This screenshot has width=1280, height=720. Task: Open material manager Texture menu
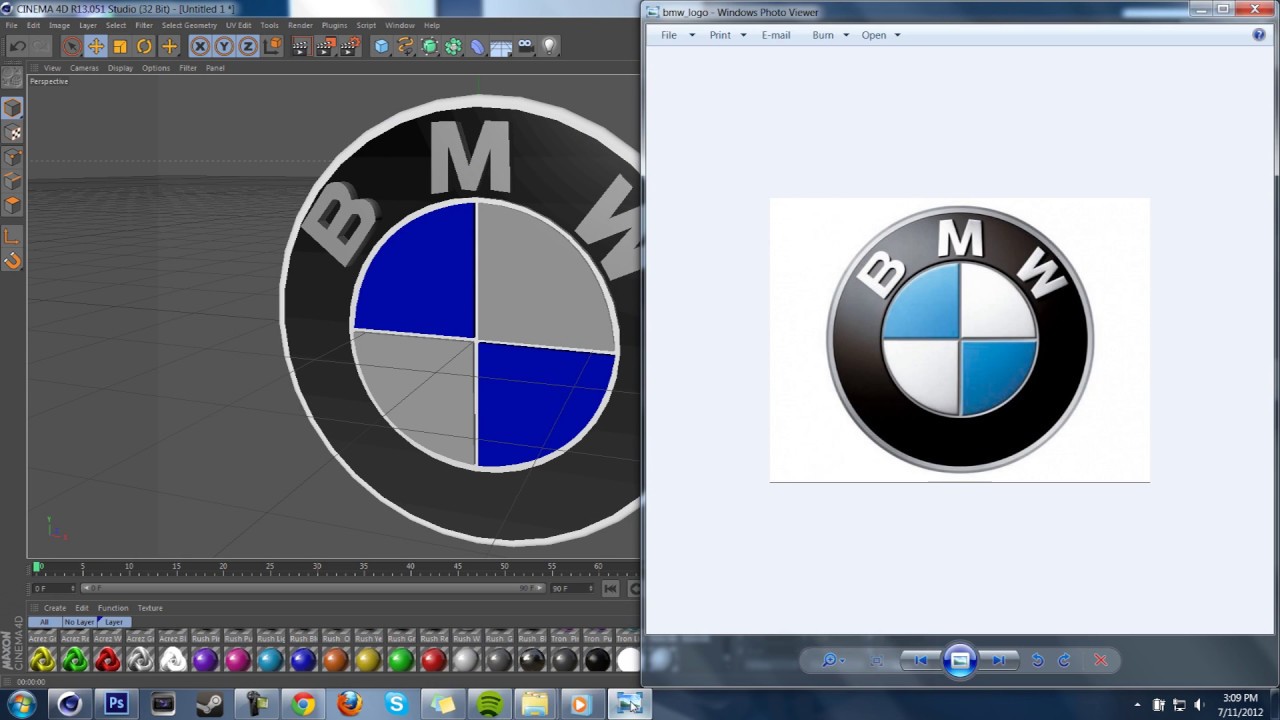coord(150,608)
